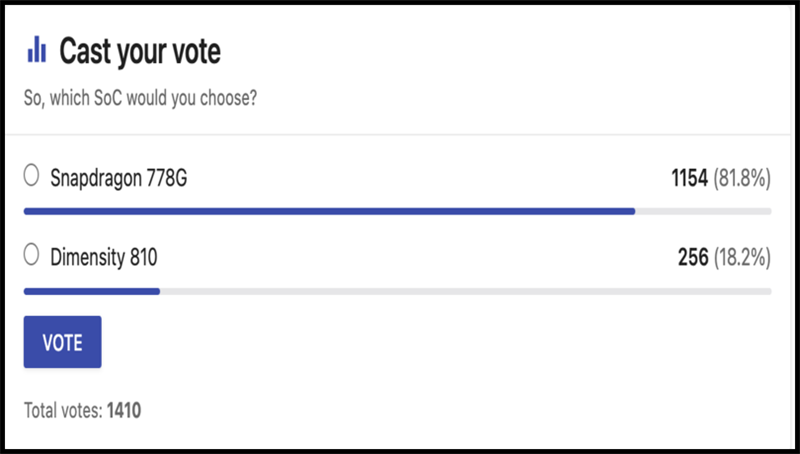Click the "Total votes" label
Viewport: 800px width, 454px height.
[62, 410]
